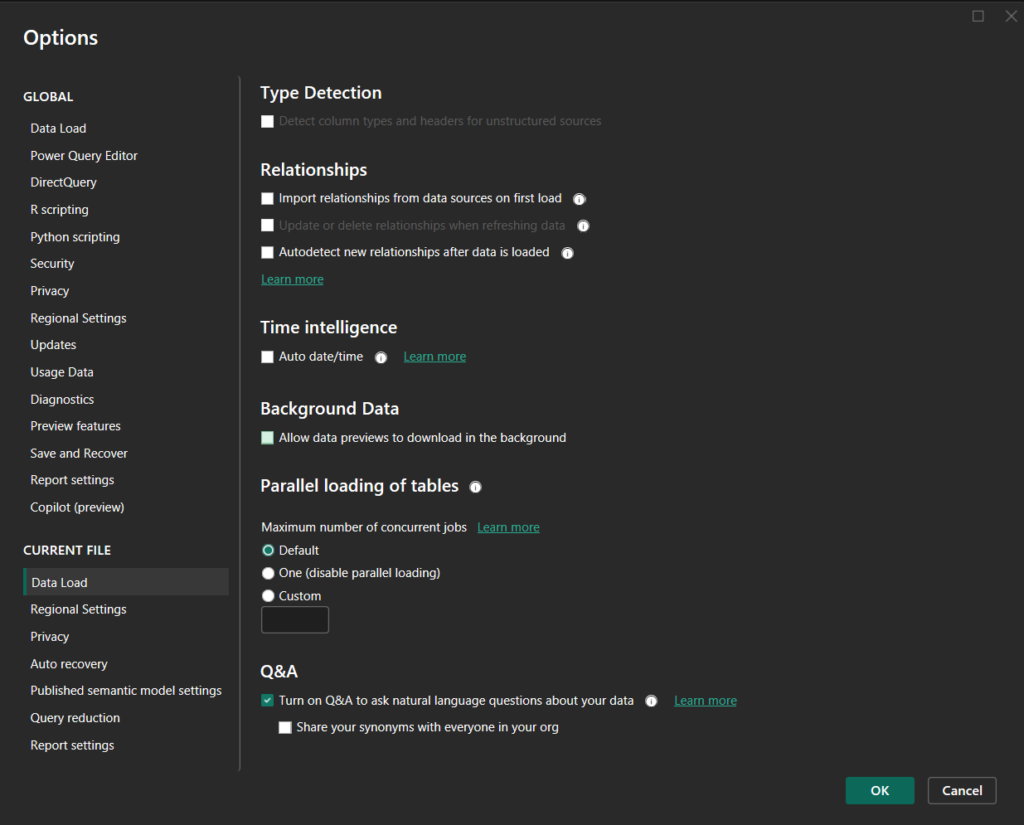Image resolution: width=1024 pixels, height=825 pixels.
Task: Open info icon beside Turn on Q&A
Action: [651, 701]
